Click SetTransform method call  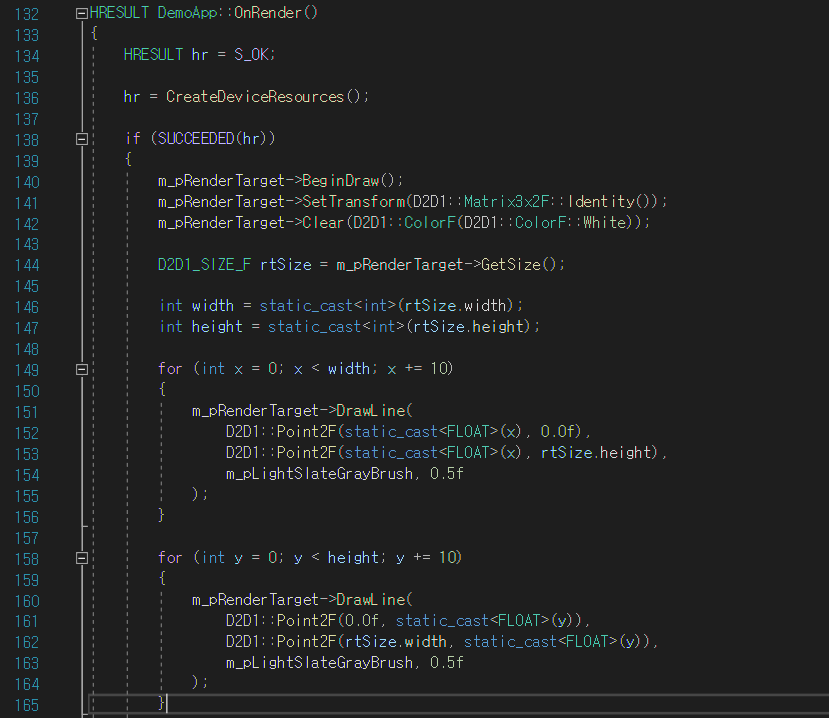coord(354,201)
